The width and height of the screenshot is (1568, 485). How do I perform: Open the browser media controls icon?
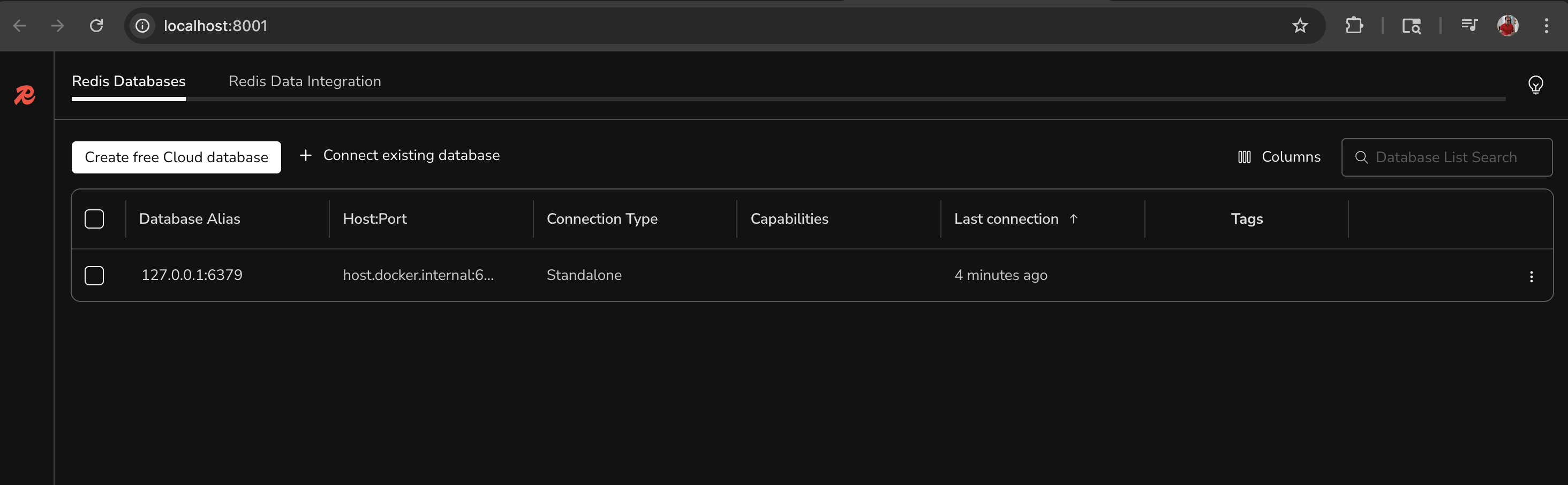tap(1469, 26)
